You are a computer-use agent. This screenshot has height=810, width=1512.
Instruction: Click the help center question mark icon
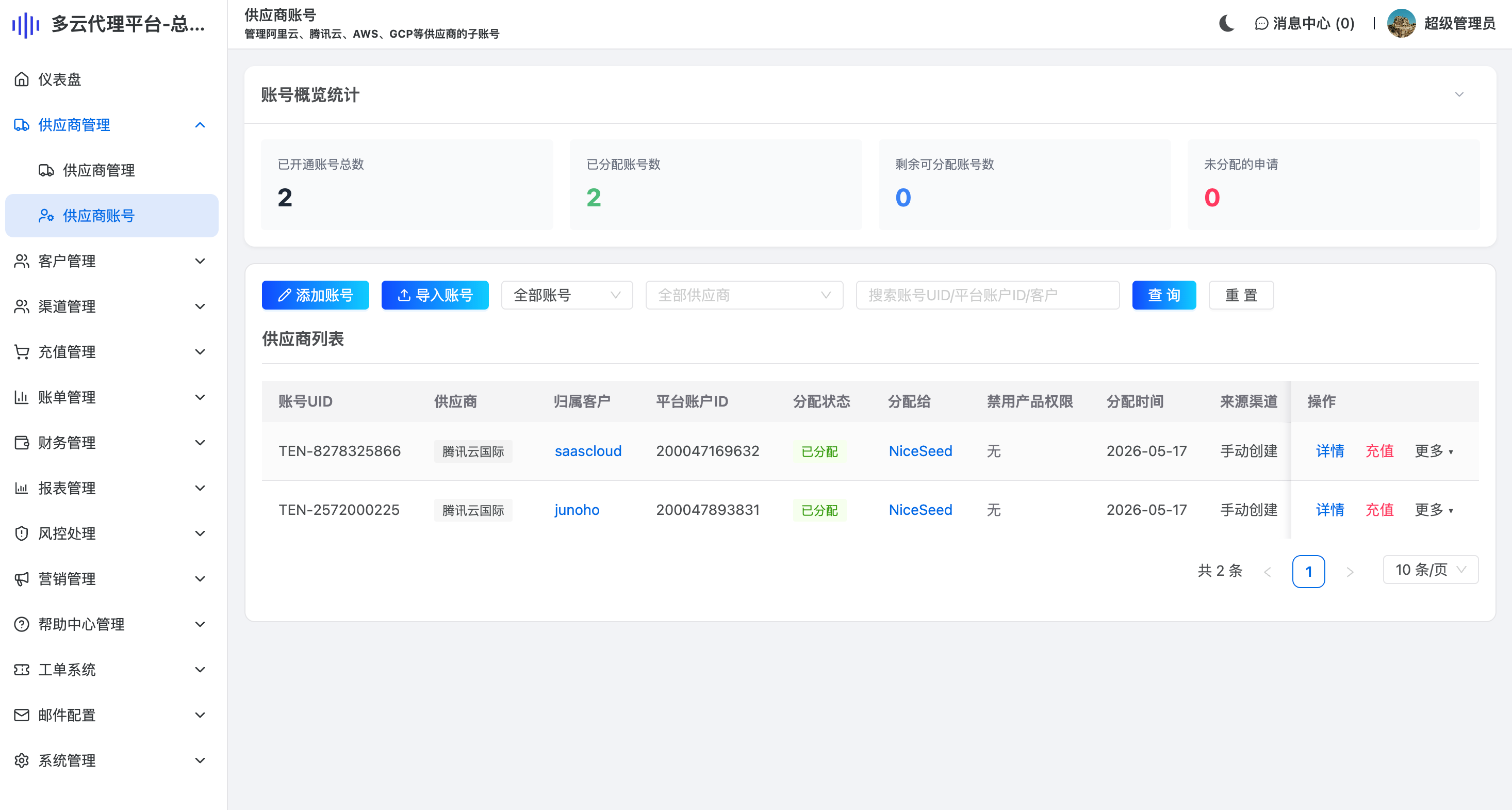[22, 624]
